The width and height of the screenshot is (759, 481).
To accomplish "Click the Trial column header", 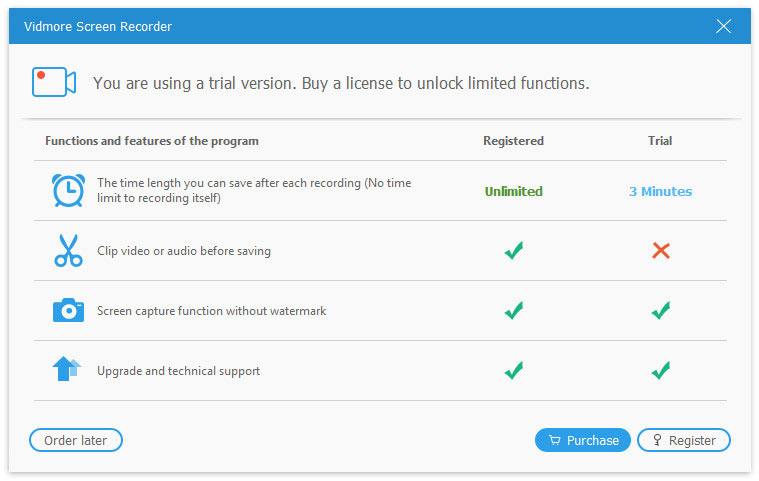I will click(x=660, y=141).
